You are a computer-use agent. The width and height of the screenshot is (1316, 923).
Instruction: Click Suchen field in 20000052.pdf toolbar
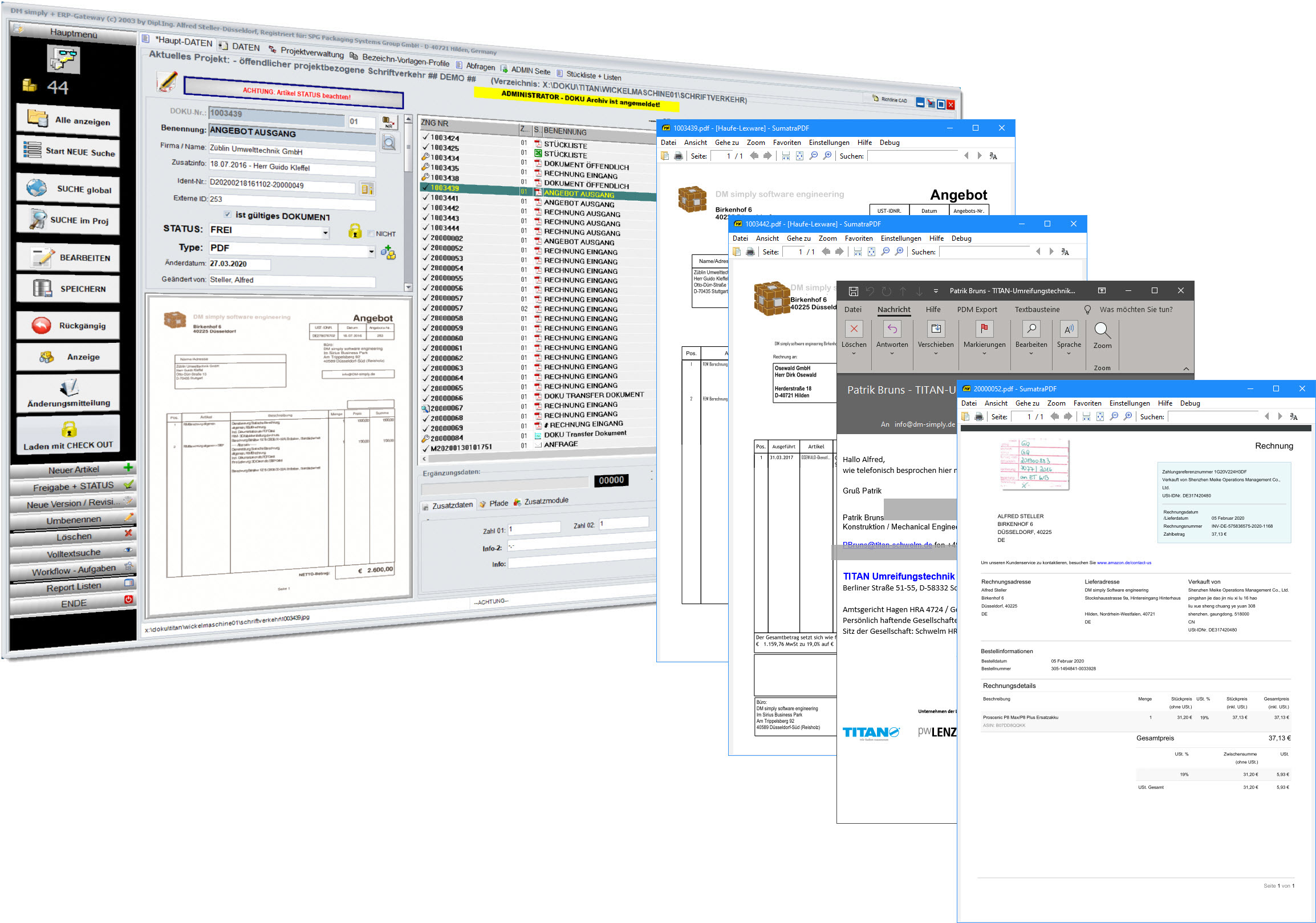point(1212,417)
